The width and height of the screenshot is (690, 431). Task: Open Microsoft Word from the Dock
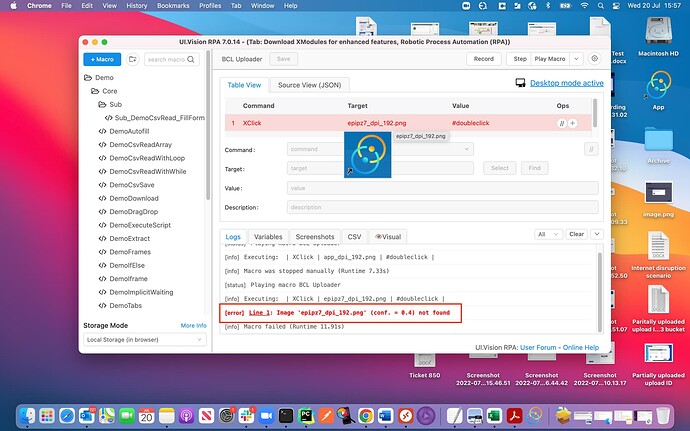point(385,416)
